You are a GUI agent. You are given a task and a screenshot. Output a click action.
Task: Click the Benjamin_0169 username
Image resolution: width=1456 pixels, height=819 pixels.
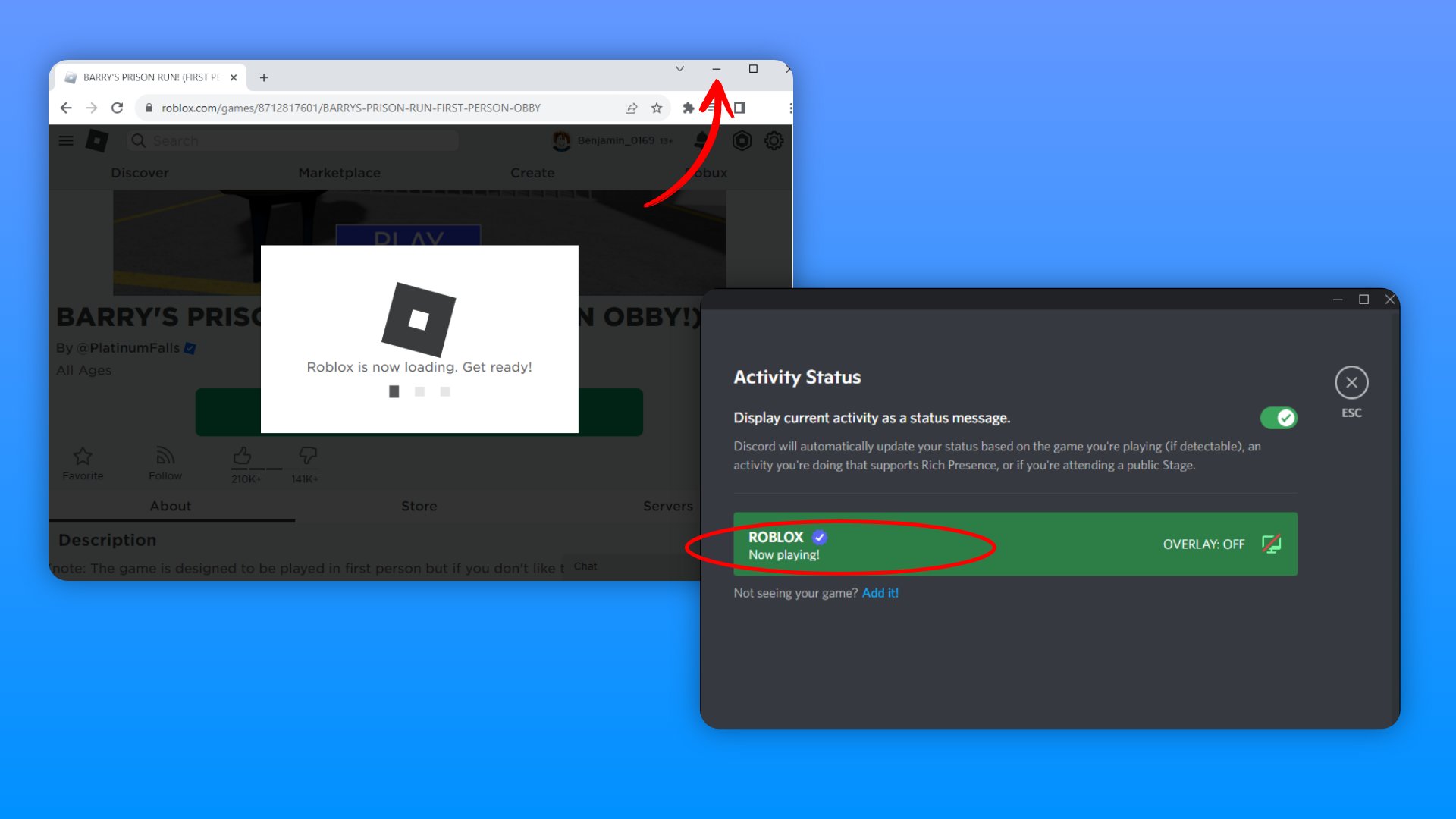click(616, 140)
